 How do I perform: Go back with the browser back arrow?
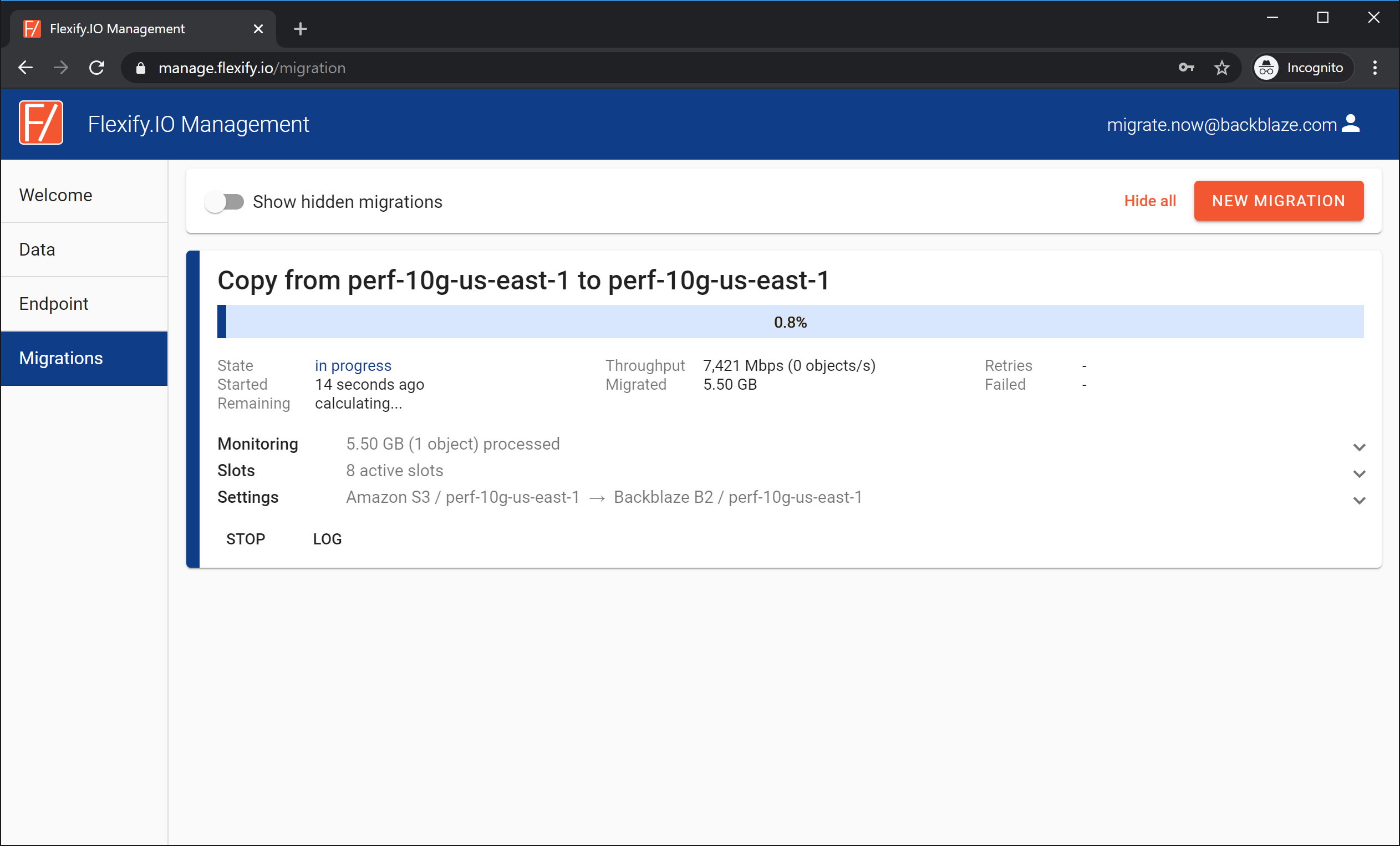pos(26,68)
